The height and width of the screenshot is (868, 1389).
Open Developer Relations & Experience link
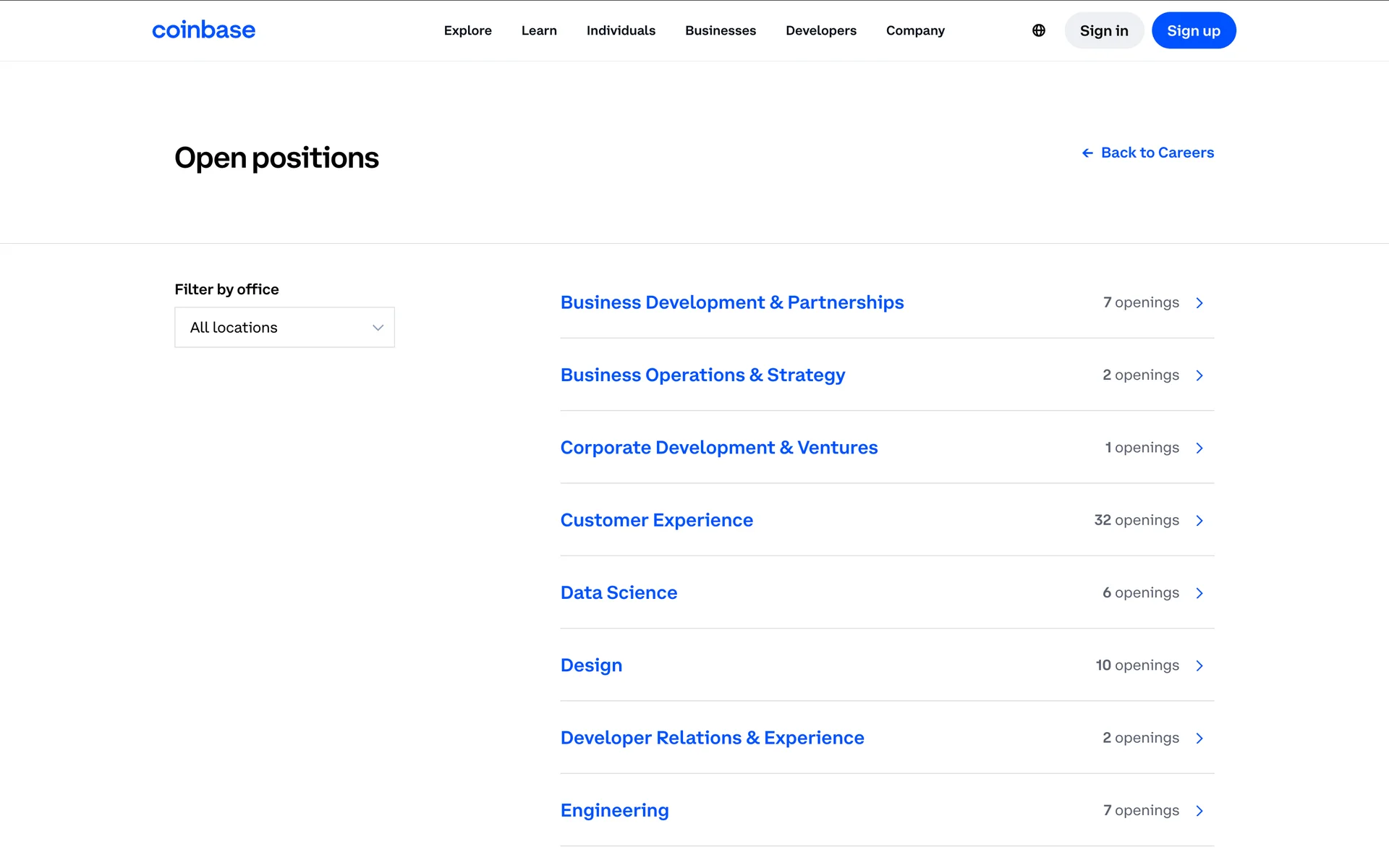pos(712,738)
